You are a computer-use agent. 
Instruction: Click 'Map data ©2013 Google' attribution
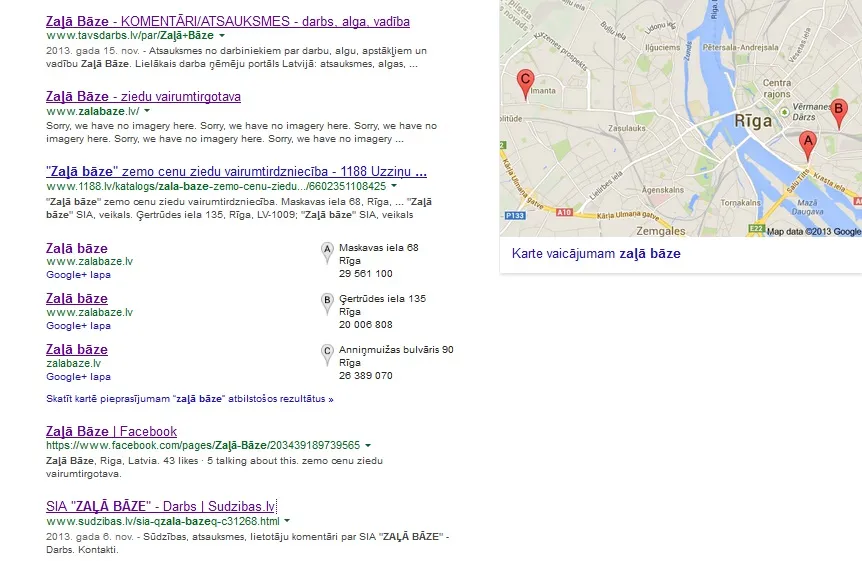click(814, 232)
